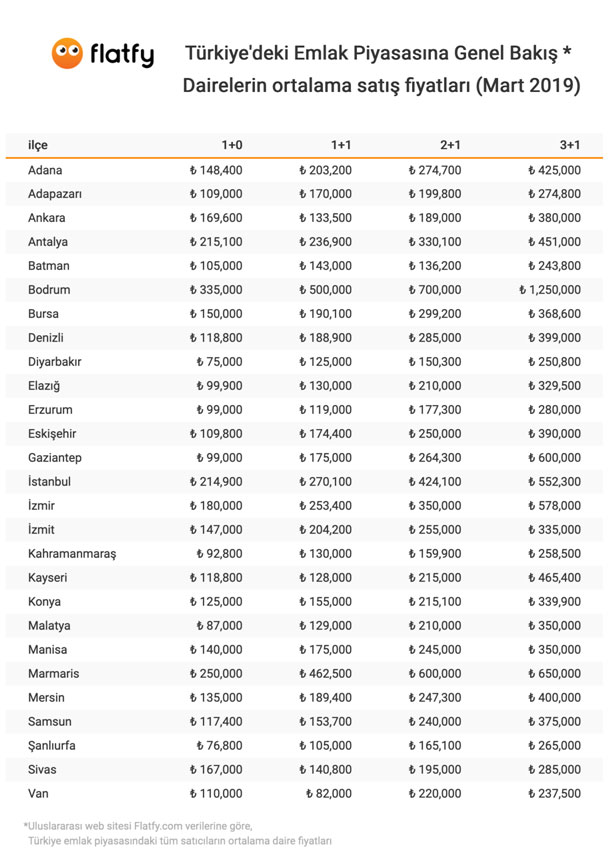Screen dimensions: 608x866
Task: Click the Şanlıurfa row label
Action: [52, 746]
